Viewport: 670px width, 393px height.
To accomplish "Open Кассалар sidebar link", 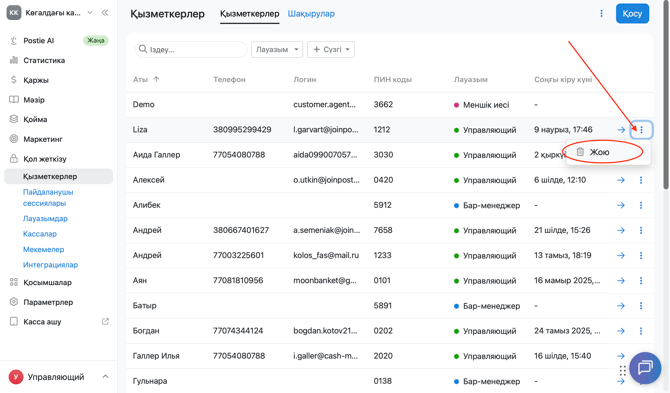I will click(40, 234).
